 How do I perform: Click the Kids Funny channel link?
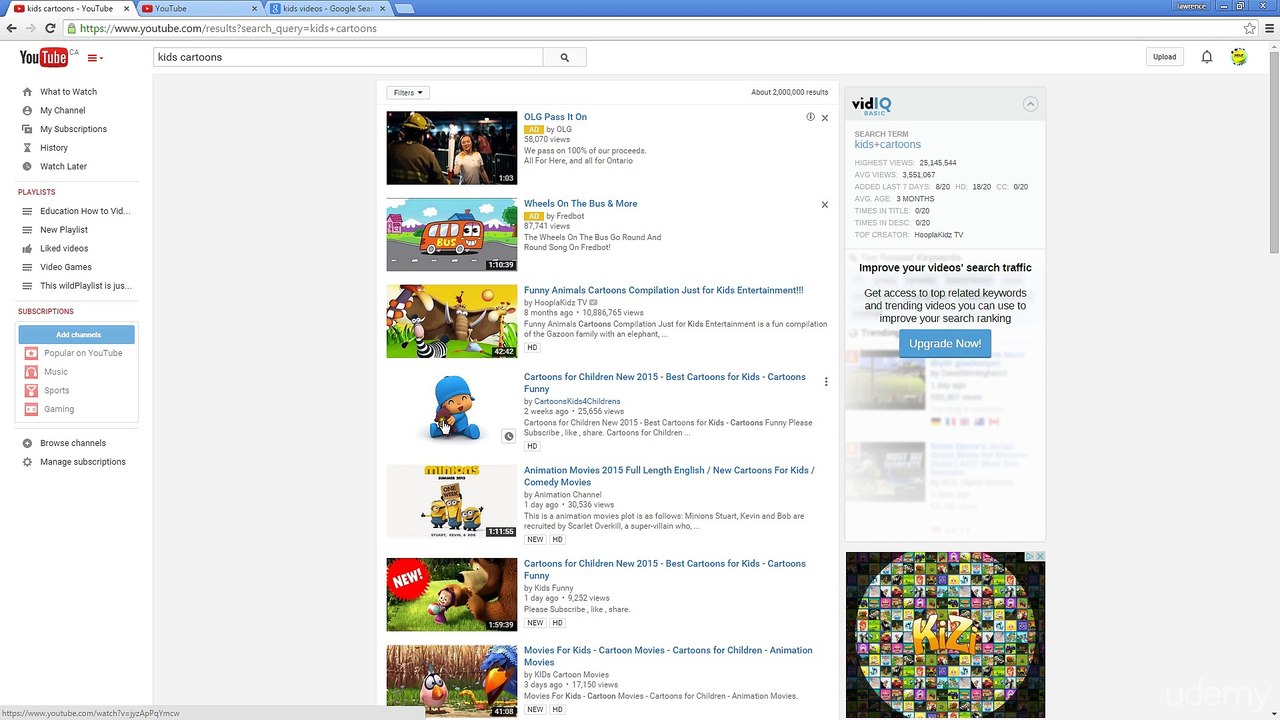[x=554, y=588]
